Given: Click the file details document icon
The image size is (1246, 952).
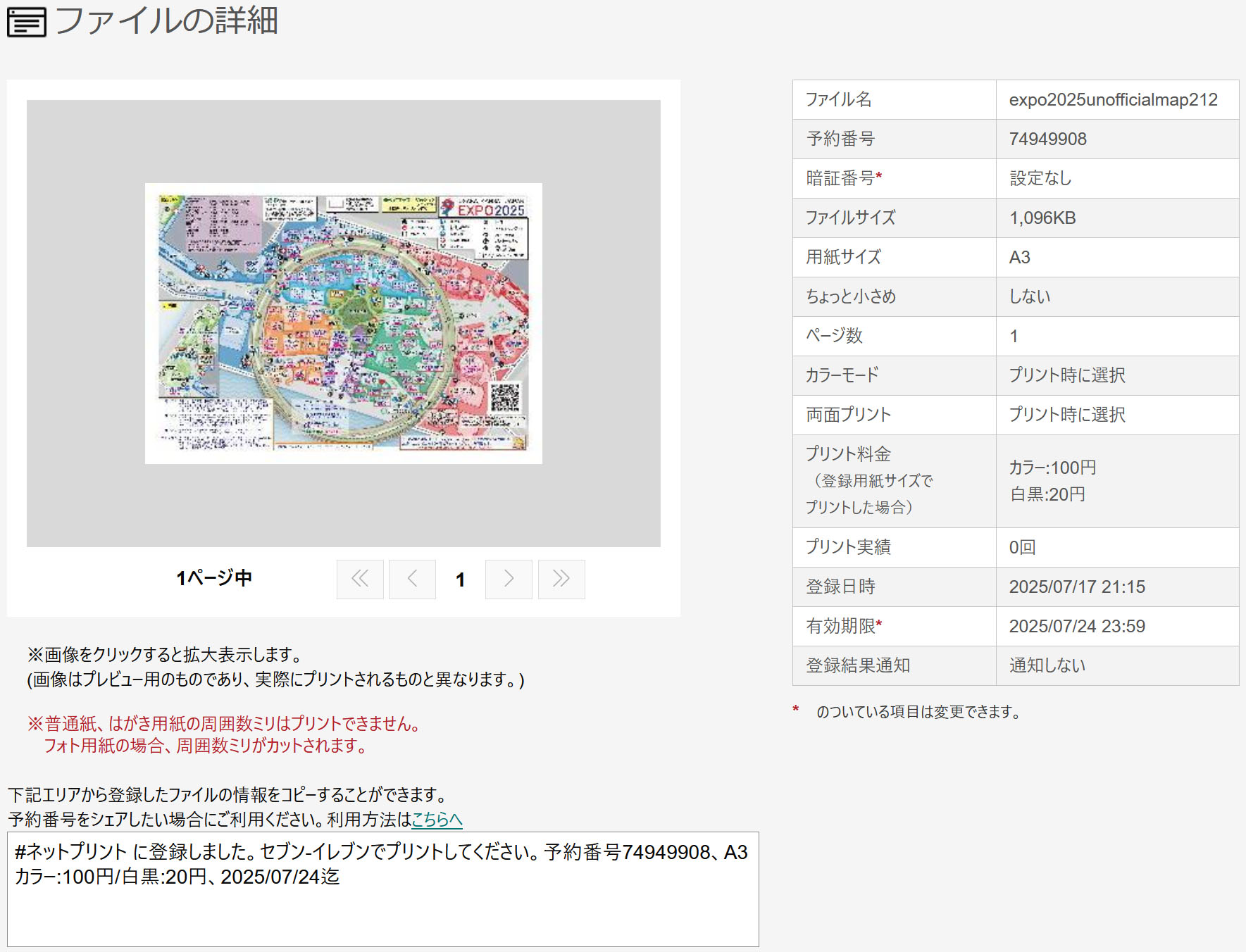Looking at the screenshot, I should pyautogui.click(x=26, y=22).
